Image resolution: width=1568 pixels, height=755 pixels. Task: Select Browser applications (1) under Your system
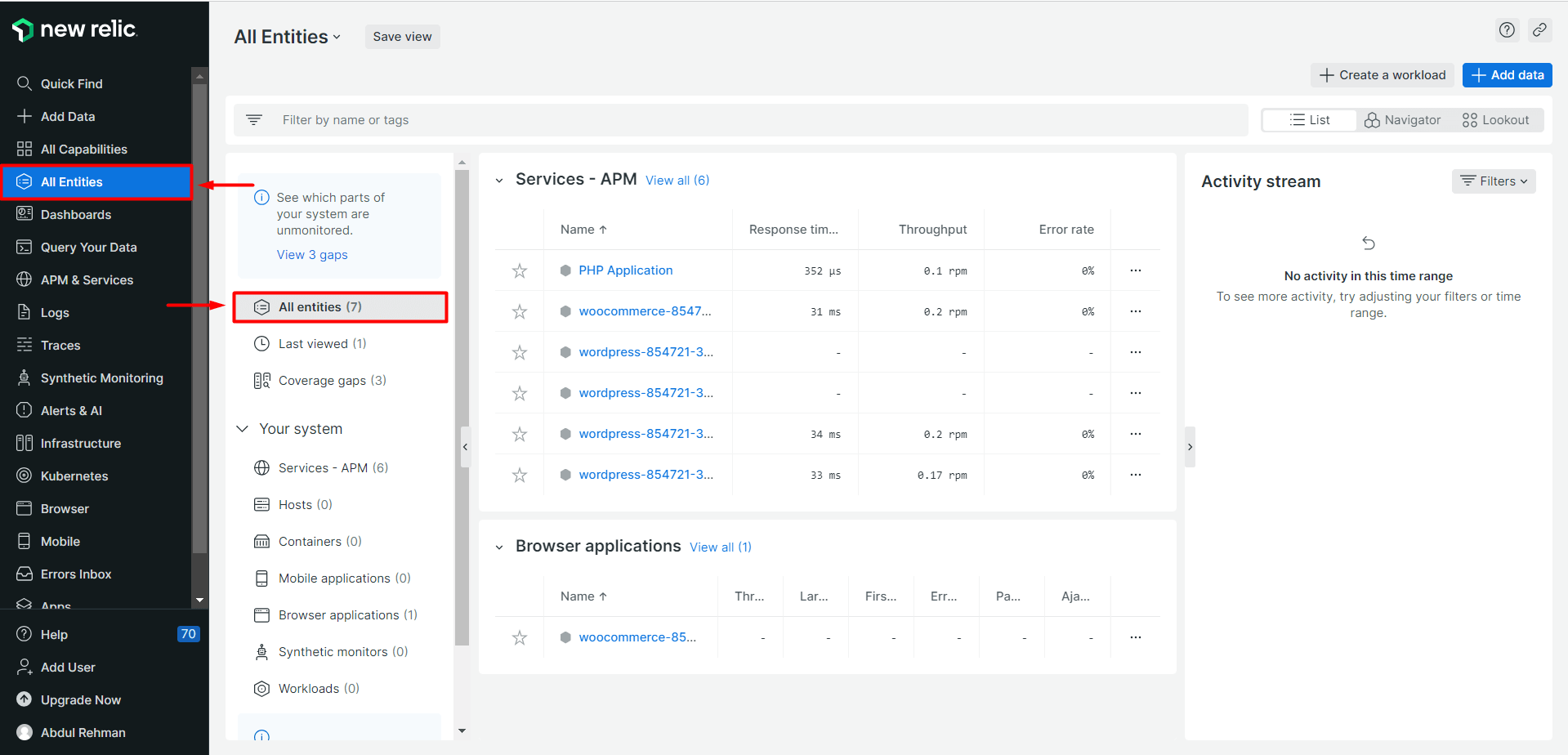[x=340, y=615]
